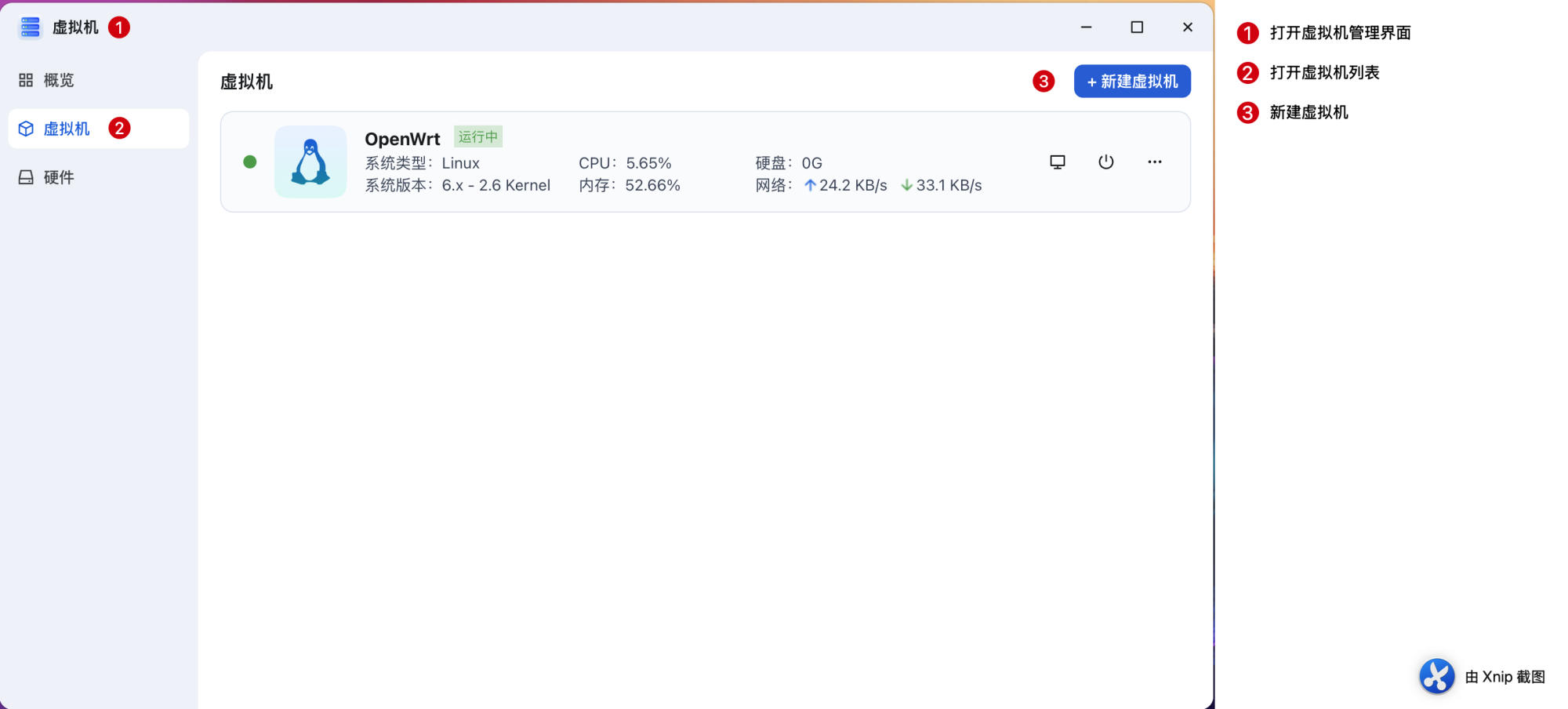Image resolution: width=1568 pixels, height=709 pixels.
Task: Close the 虚拟机 window
Action: [1187, 27]
